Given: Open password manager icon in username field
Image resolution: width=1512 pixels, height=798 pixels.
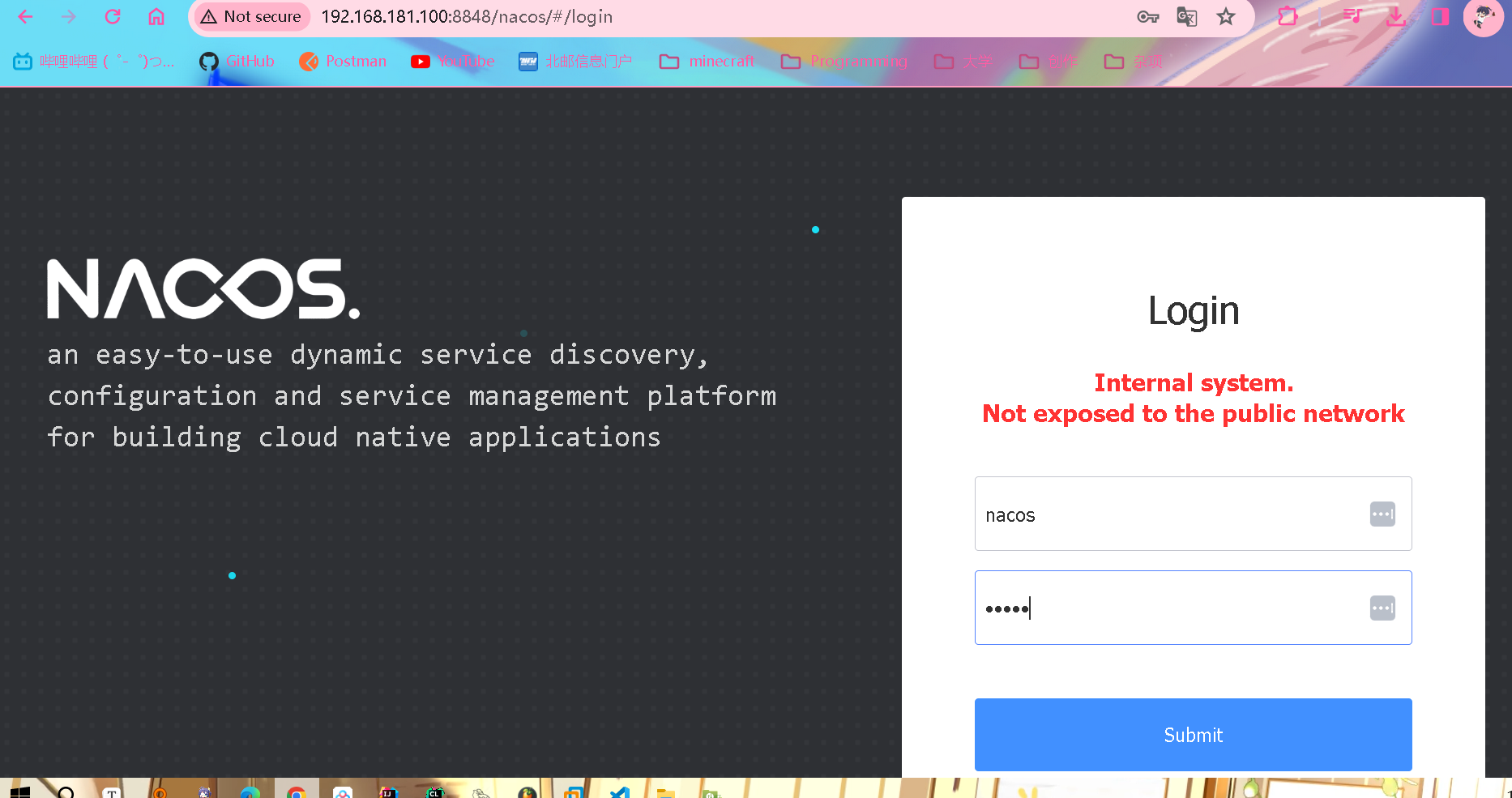Looking at the screenshot, I should [x=1382, y=514].
